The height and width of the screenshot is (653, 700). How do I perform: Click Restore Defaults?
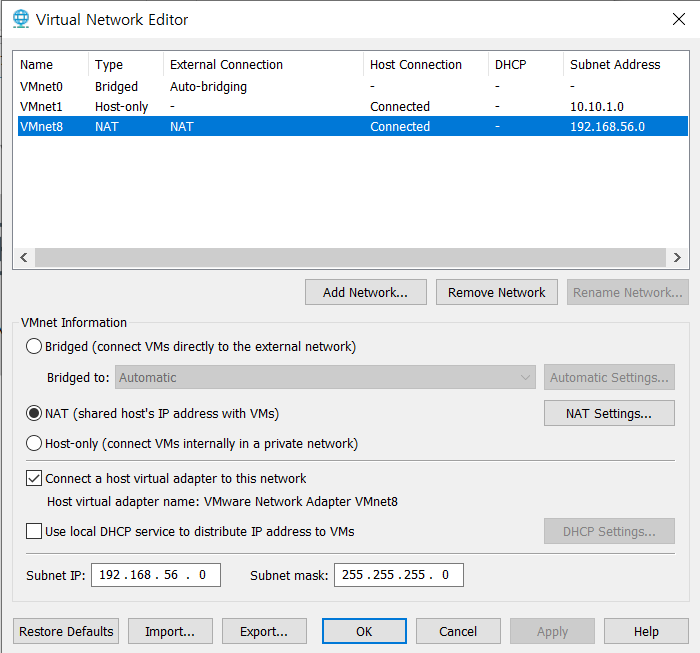pos(66,631)
